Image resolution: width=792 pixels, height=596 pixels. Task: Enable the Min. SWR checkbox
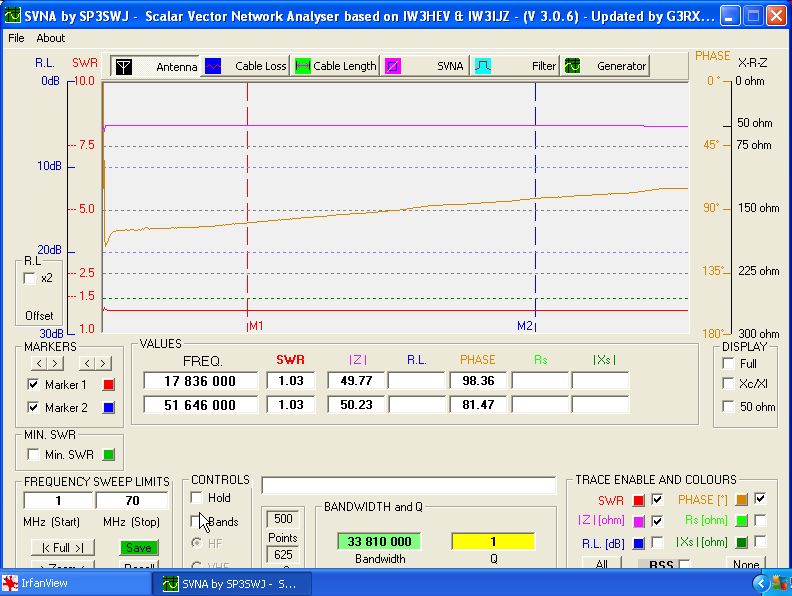pyautogui.click(x=34, y=455)
